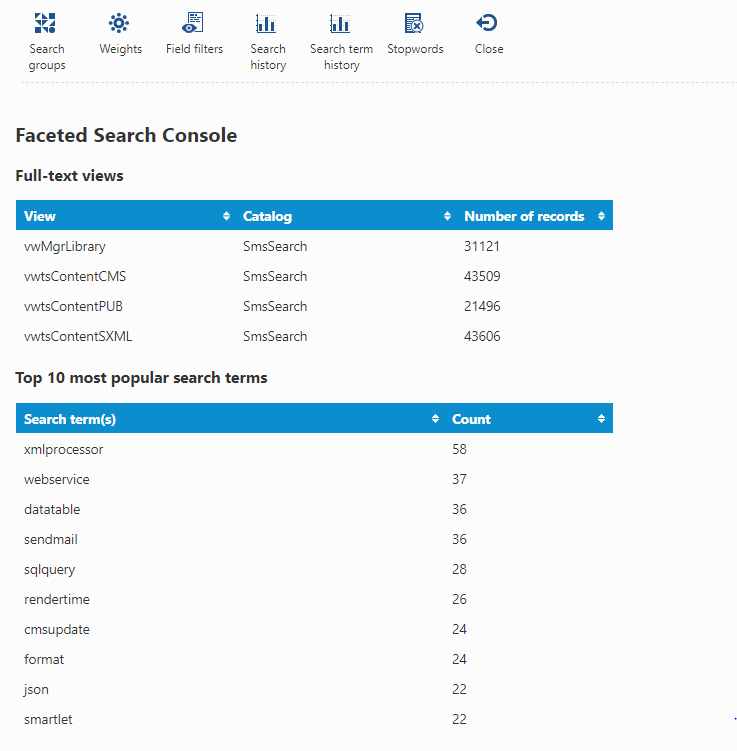Viewport: 737px width, 751px height.
Task: Open the Weights gear icon
Action: pos(119,23)
